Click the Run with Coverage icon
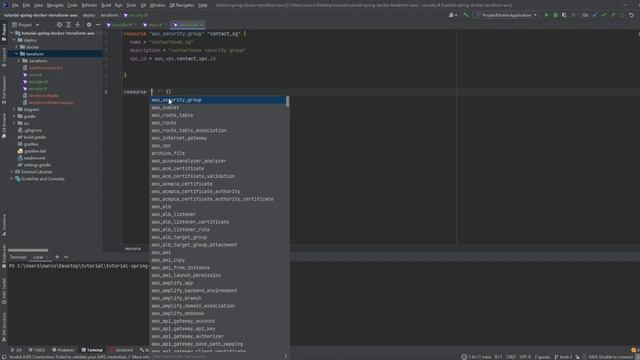Viewport: 640px width, 360px height. point(564,15)
